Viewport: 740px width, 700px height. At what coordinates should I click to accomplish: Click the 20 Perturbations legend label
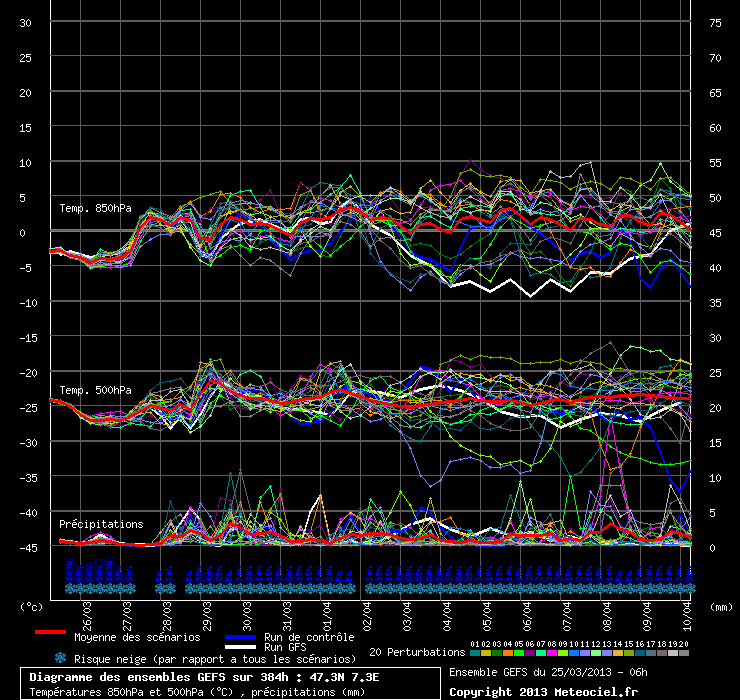[x=416, y=652]
